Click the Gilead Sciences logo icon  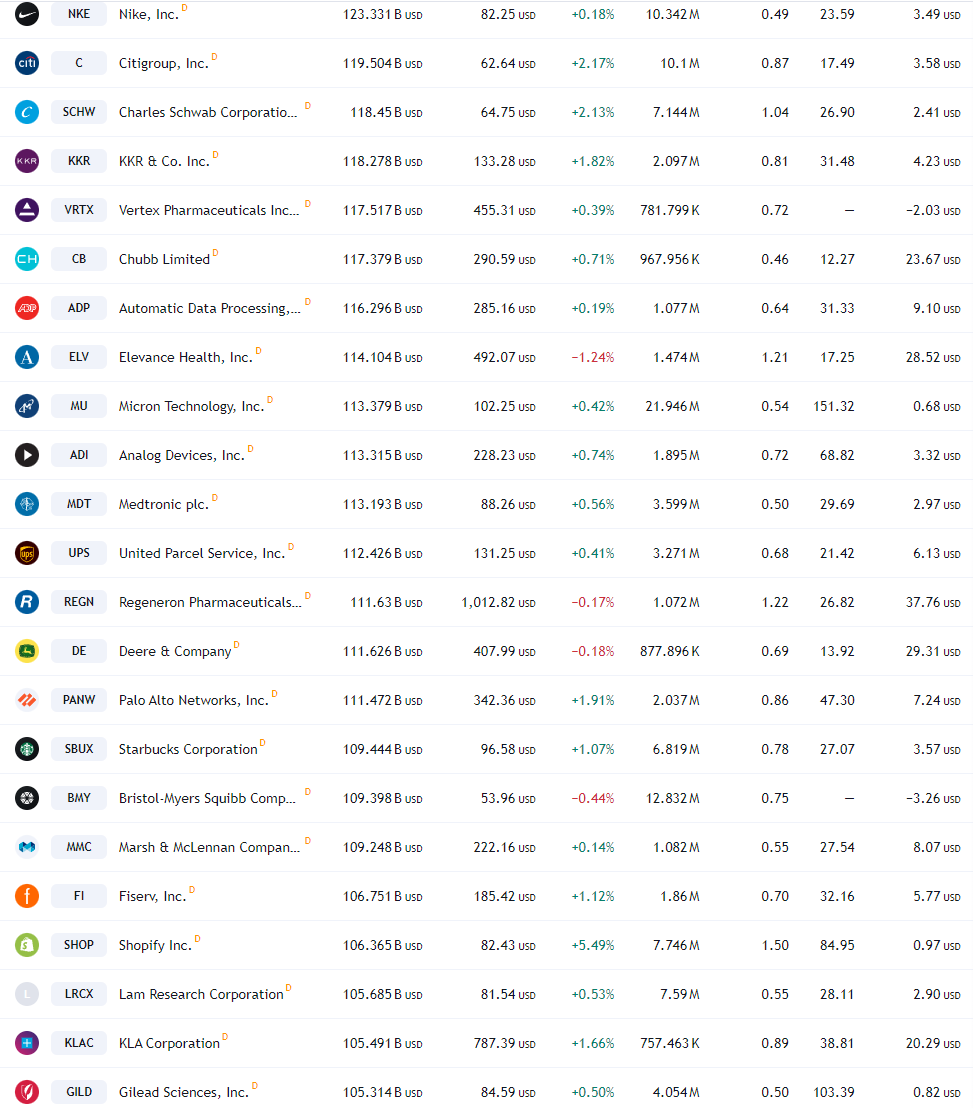click(x=27, y=1092)
